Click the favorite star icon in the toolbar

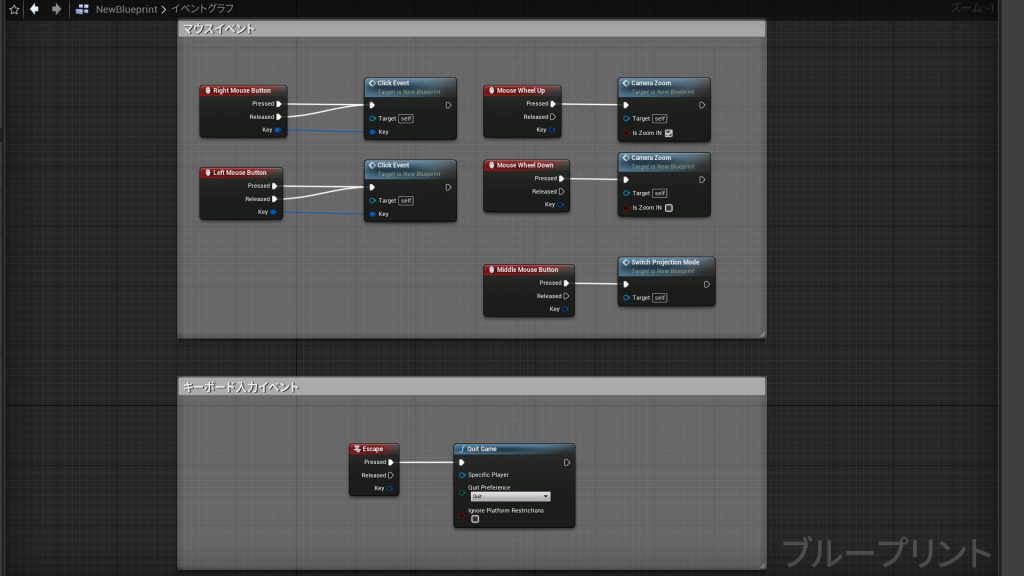click(x=14, y=9)
